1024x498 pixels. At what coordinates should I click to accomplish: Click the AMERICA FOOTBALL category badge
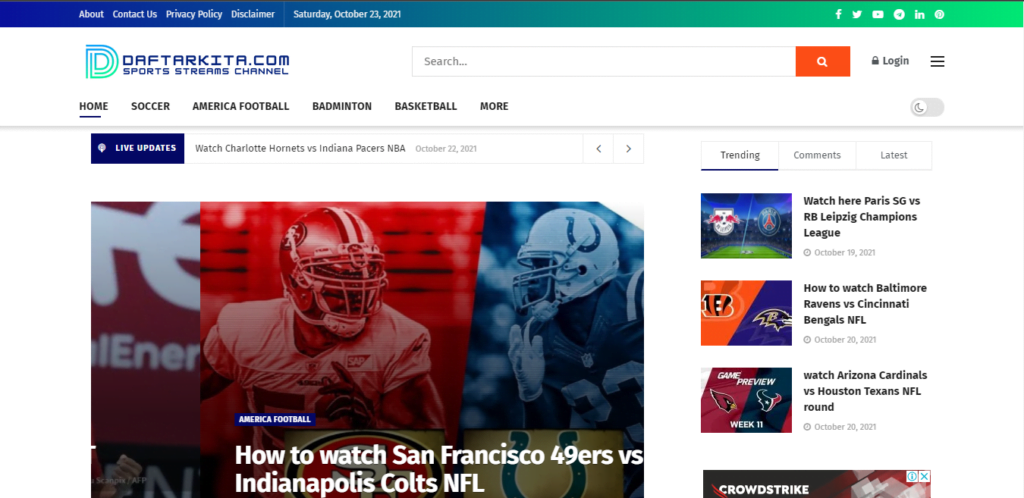tap(274, 419)
